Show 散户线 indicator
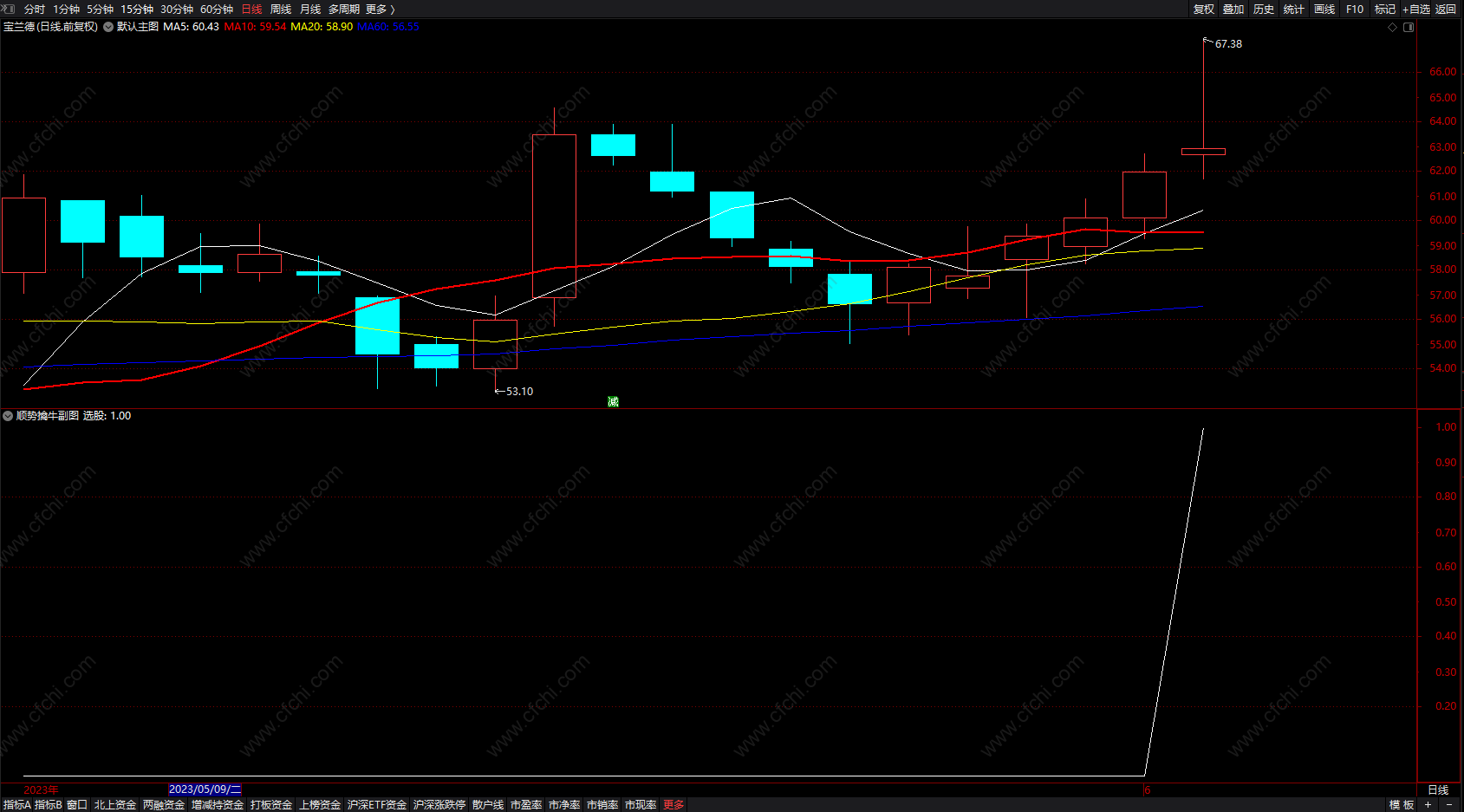Screen dimensions: 1464x812 pos(488,805)
